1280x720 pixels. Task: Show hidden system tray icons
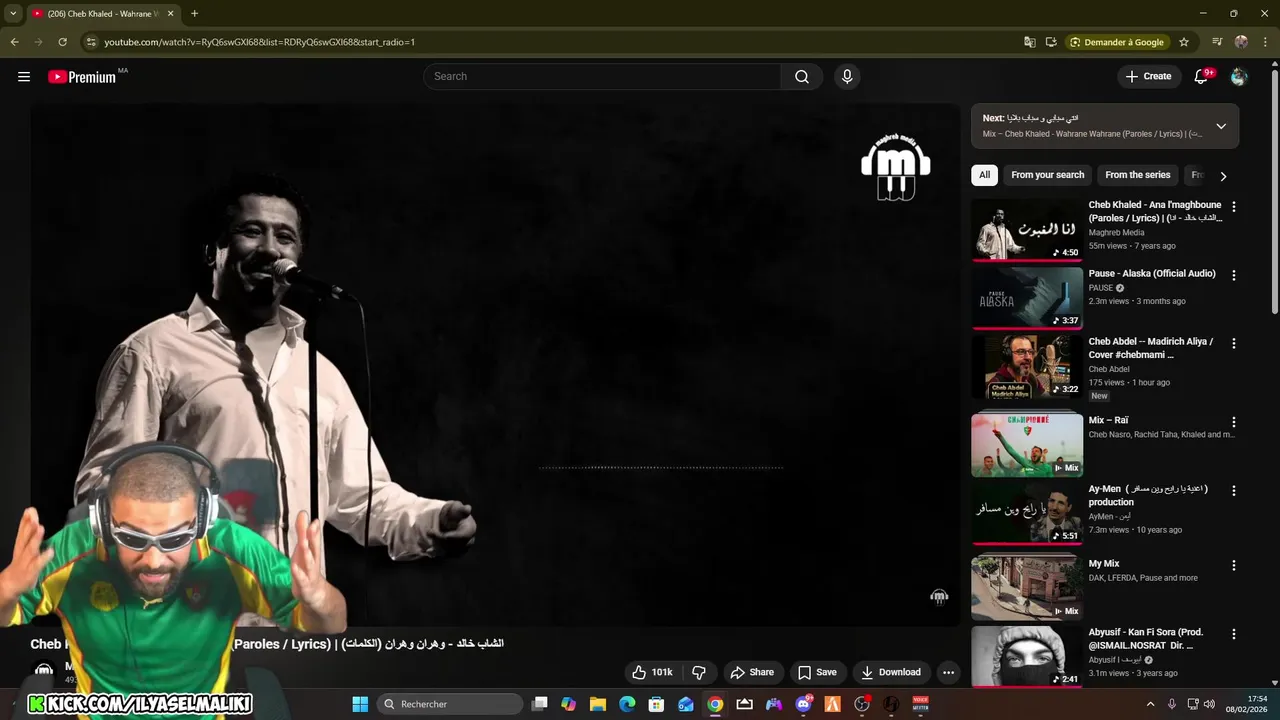pyautogui.click(x=1149, y=704)
